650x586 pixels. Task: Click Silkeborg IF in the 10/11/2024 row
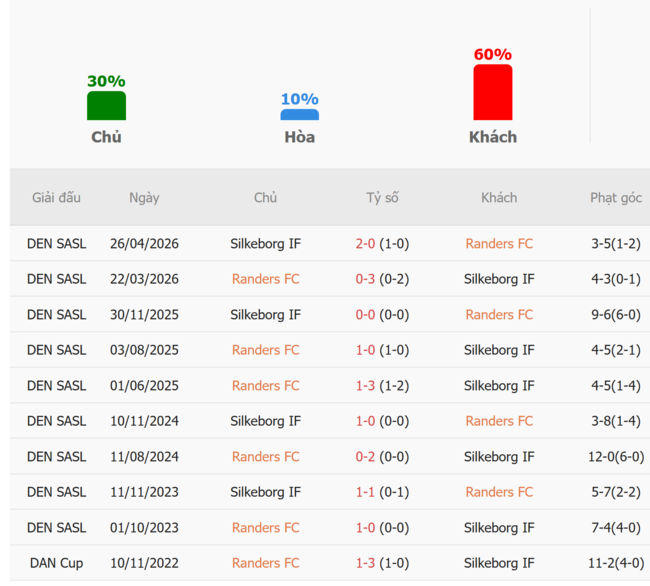[265, 421]
